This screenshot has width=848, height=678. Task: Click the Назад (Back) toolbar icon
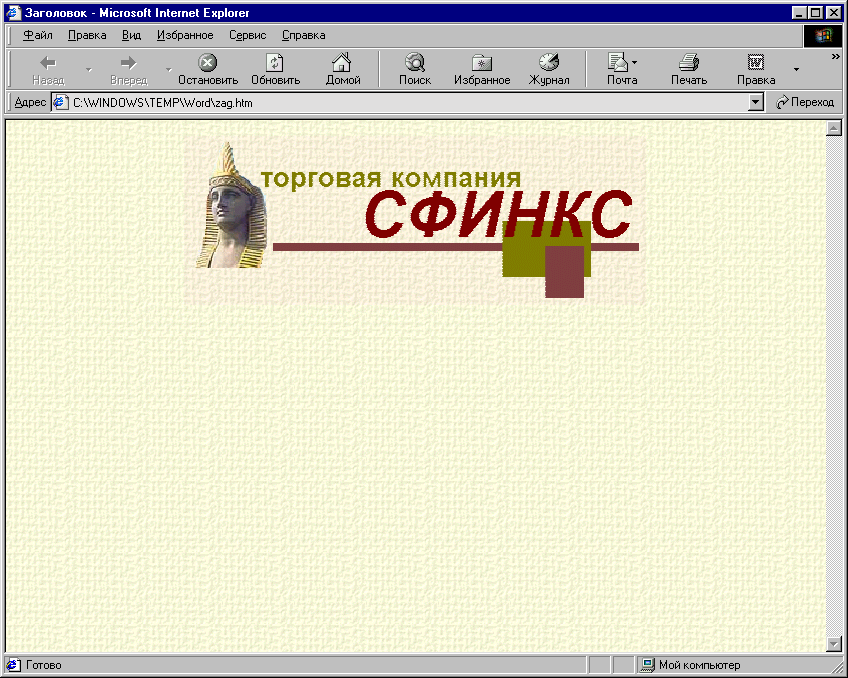tap(48, 63)
